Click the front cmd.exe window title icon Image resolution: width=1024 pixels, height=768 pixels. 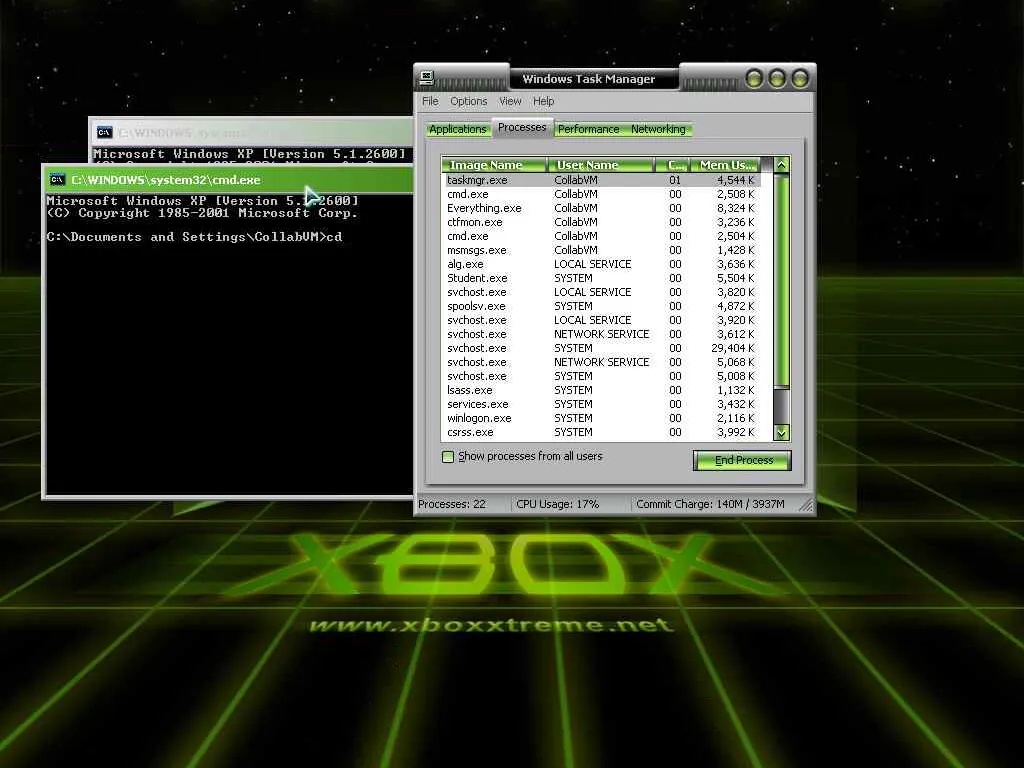[57, 179]
